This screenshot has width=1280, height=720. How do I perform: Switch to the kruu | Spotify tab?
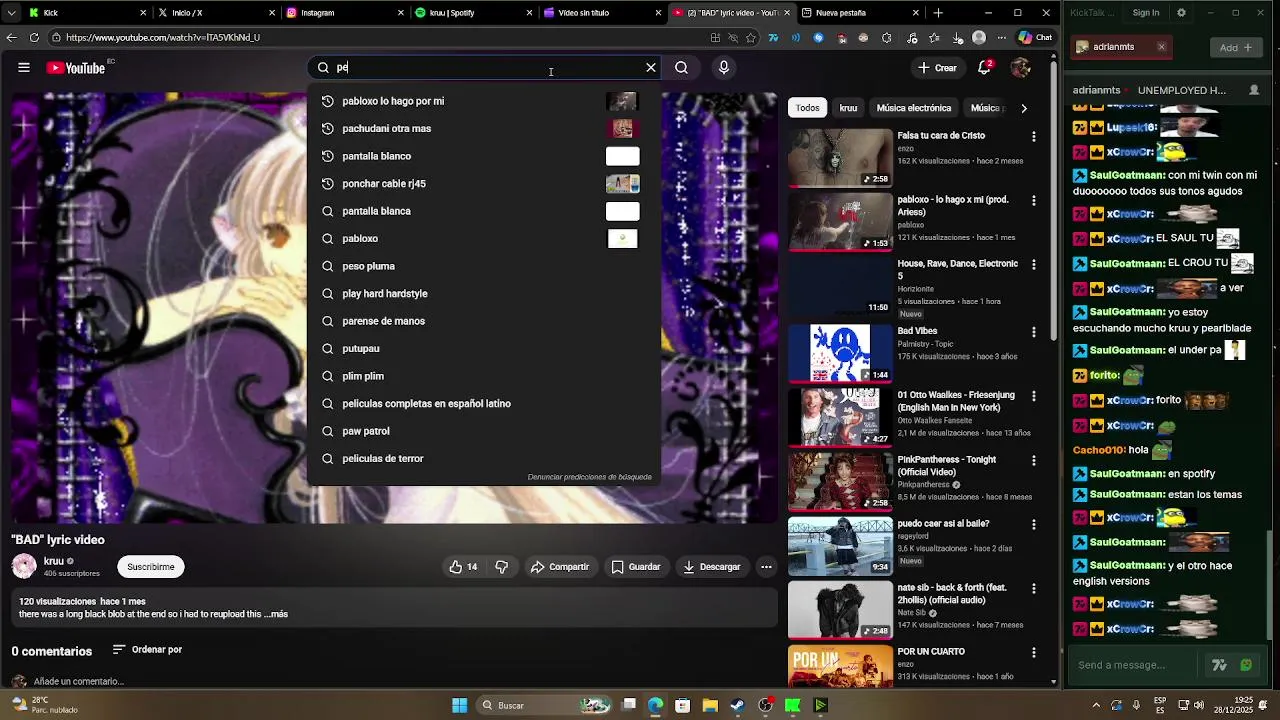[473, 13]
